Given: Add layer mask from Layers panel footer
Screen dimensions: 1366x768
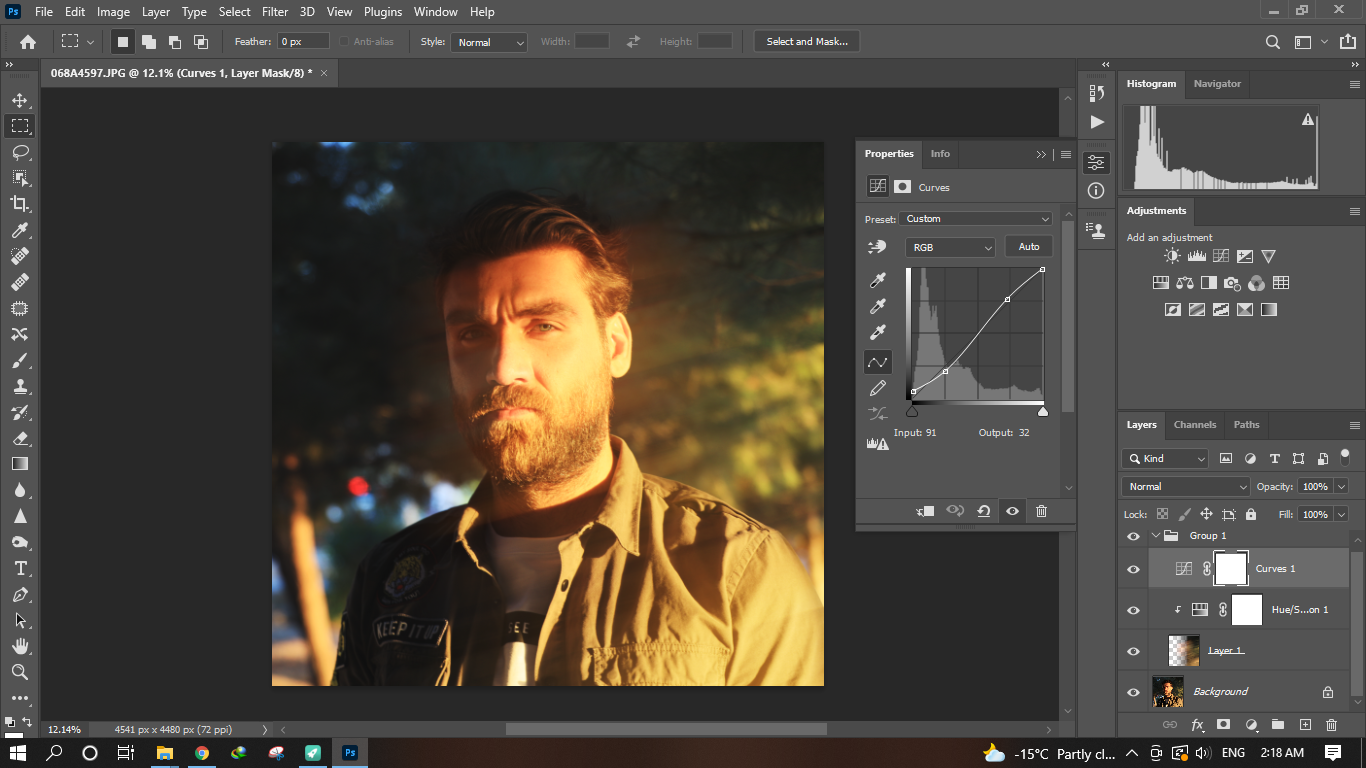Looking at the screenshot, I should [1223, 724].
